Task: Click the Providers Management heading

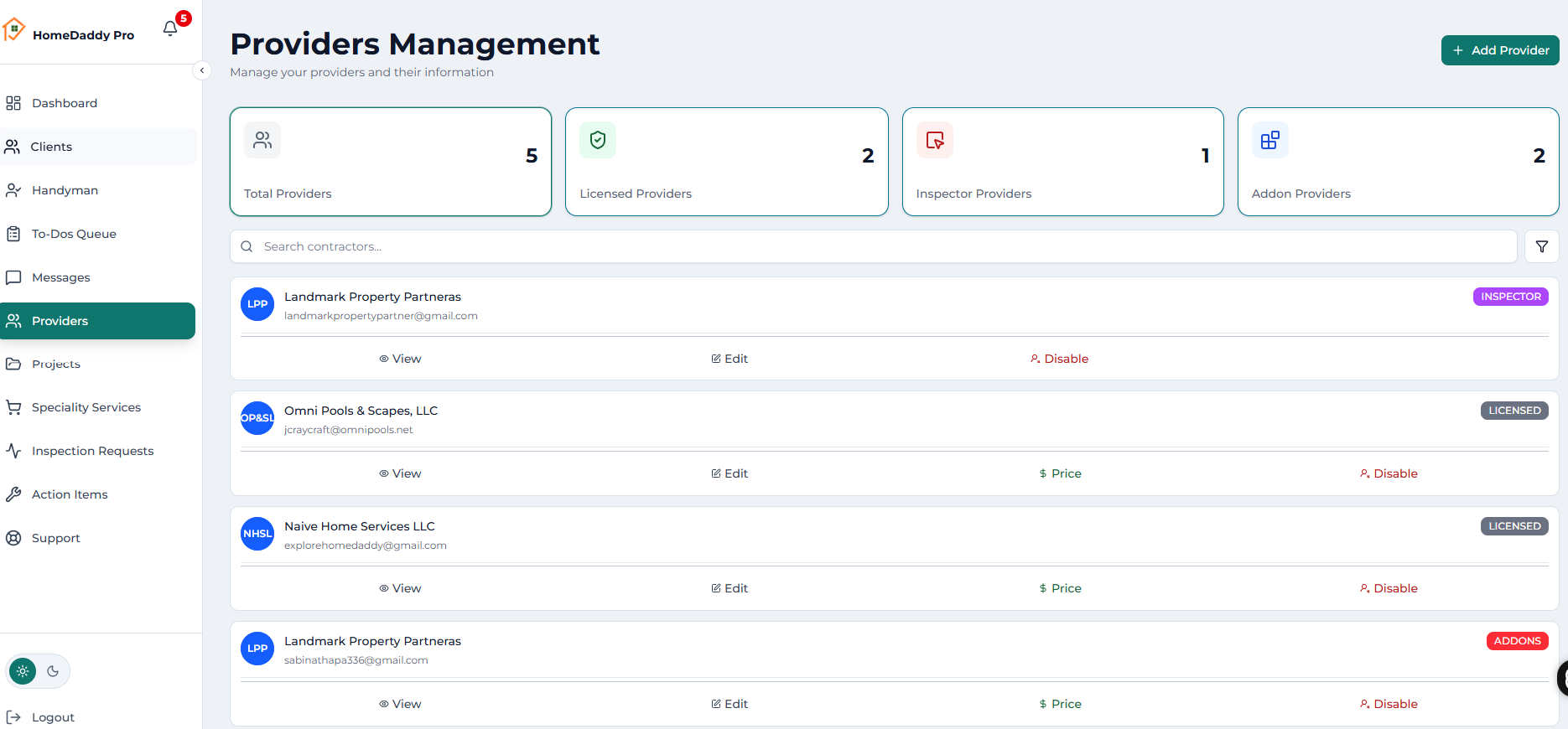Action: [415, 44]
